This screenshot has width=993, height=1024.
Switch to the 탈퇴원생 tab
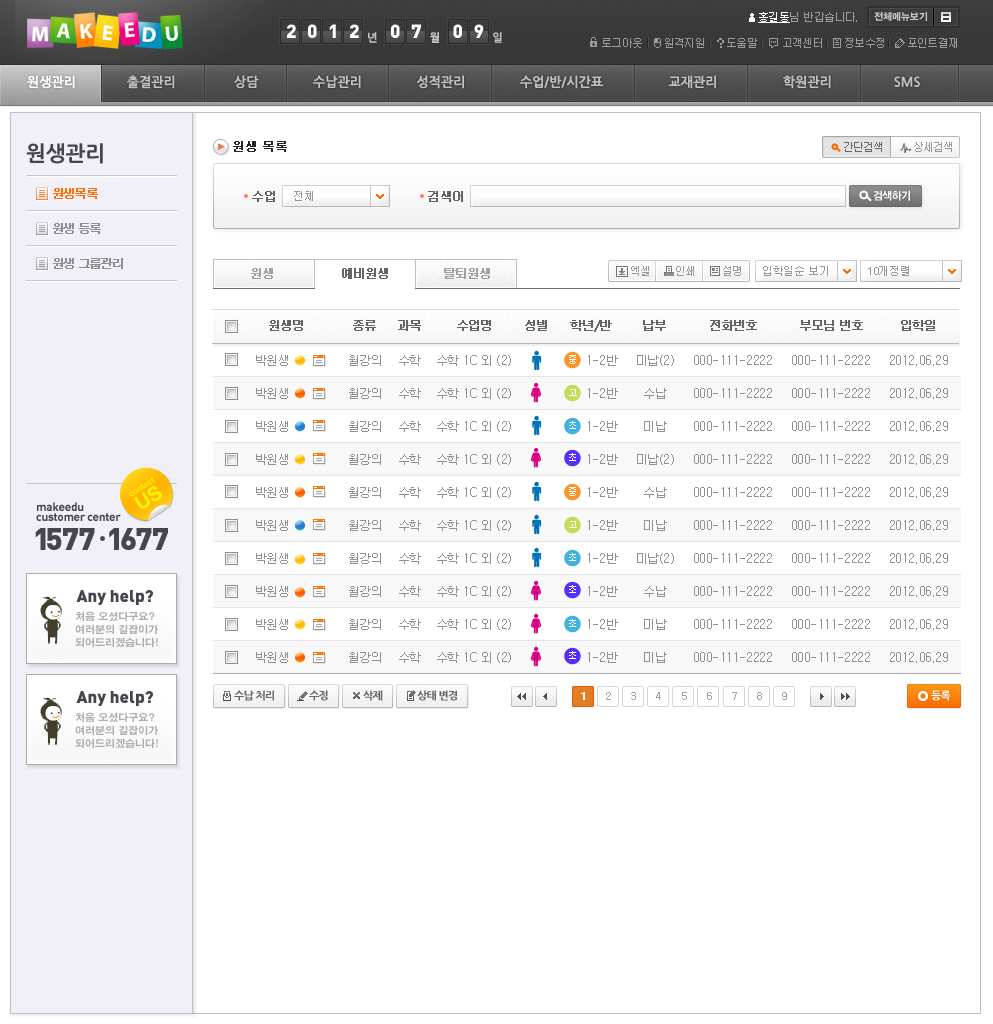tap(466, 273)
